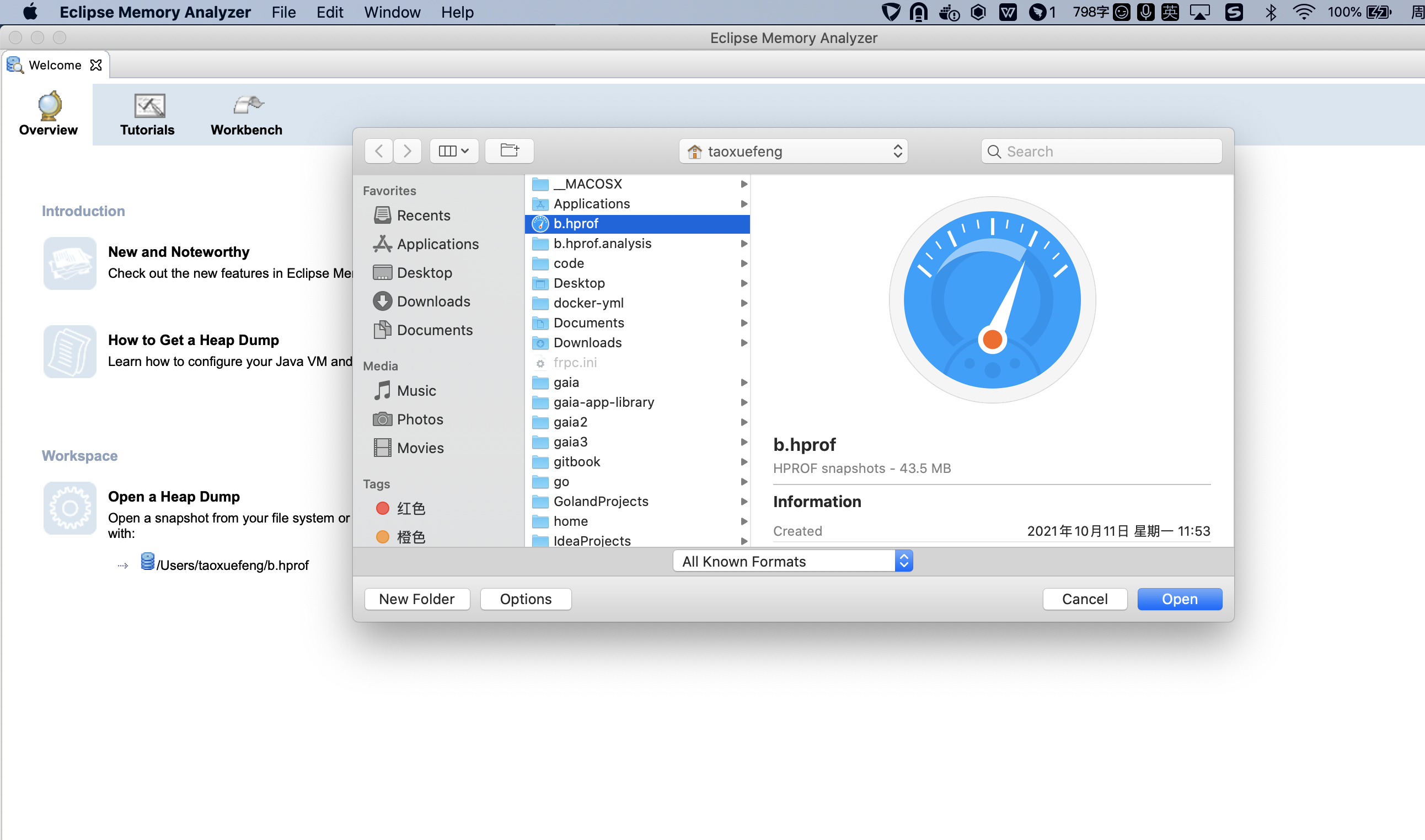
Task: Open the All Known Formats dropdown
Action: [792, 561]
